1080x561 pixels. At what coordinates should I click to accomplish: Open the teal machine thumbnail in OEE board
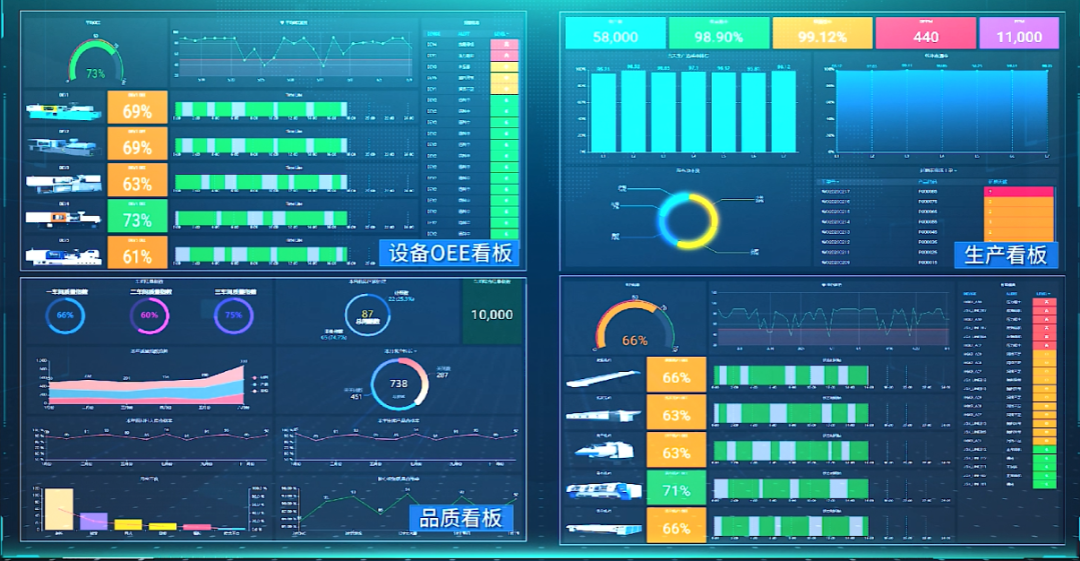(63, 110)
